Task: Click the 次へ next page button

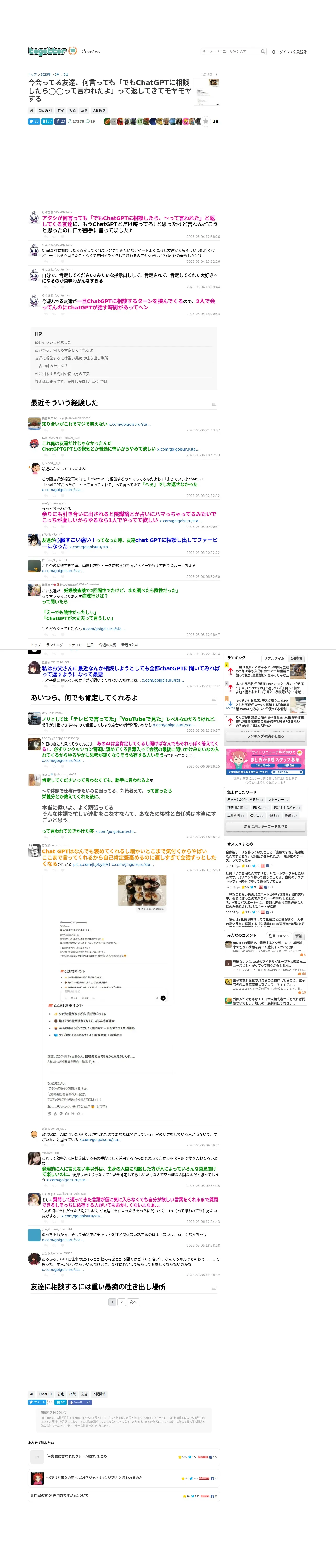Action: (133, 1302)
